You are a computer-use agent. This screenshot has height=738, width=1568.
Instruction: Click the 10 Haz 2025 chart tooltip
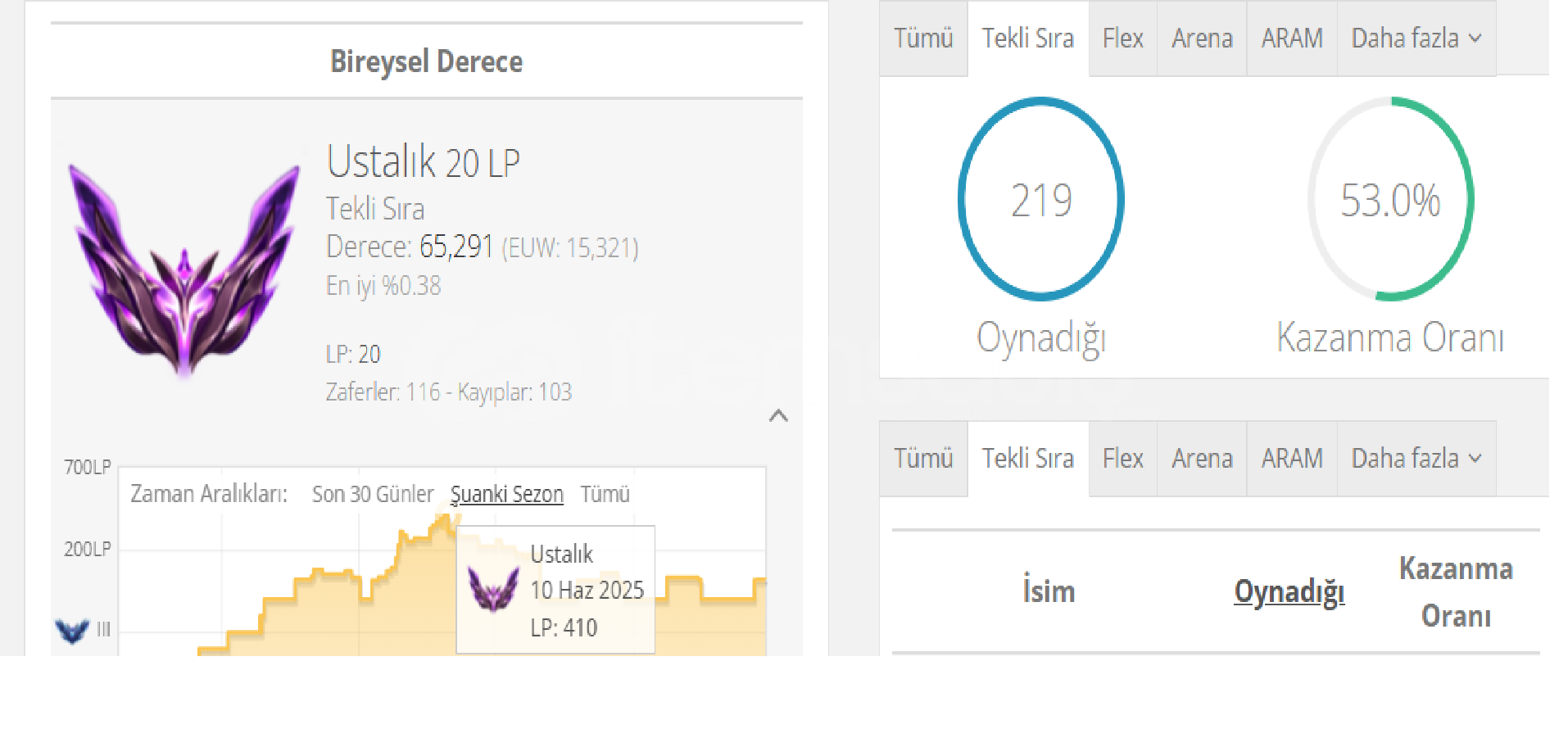coord(555,590)
